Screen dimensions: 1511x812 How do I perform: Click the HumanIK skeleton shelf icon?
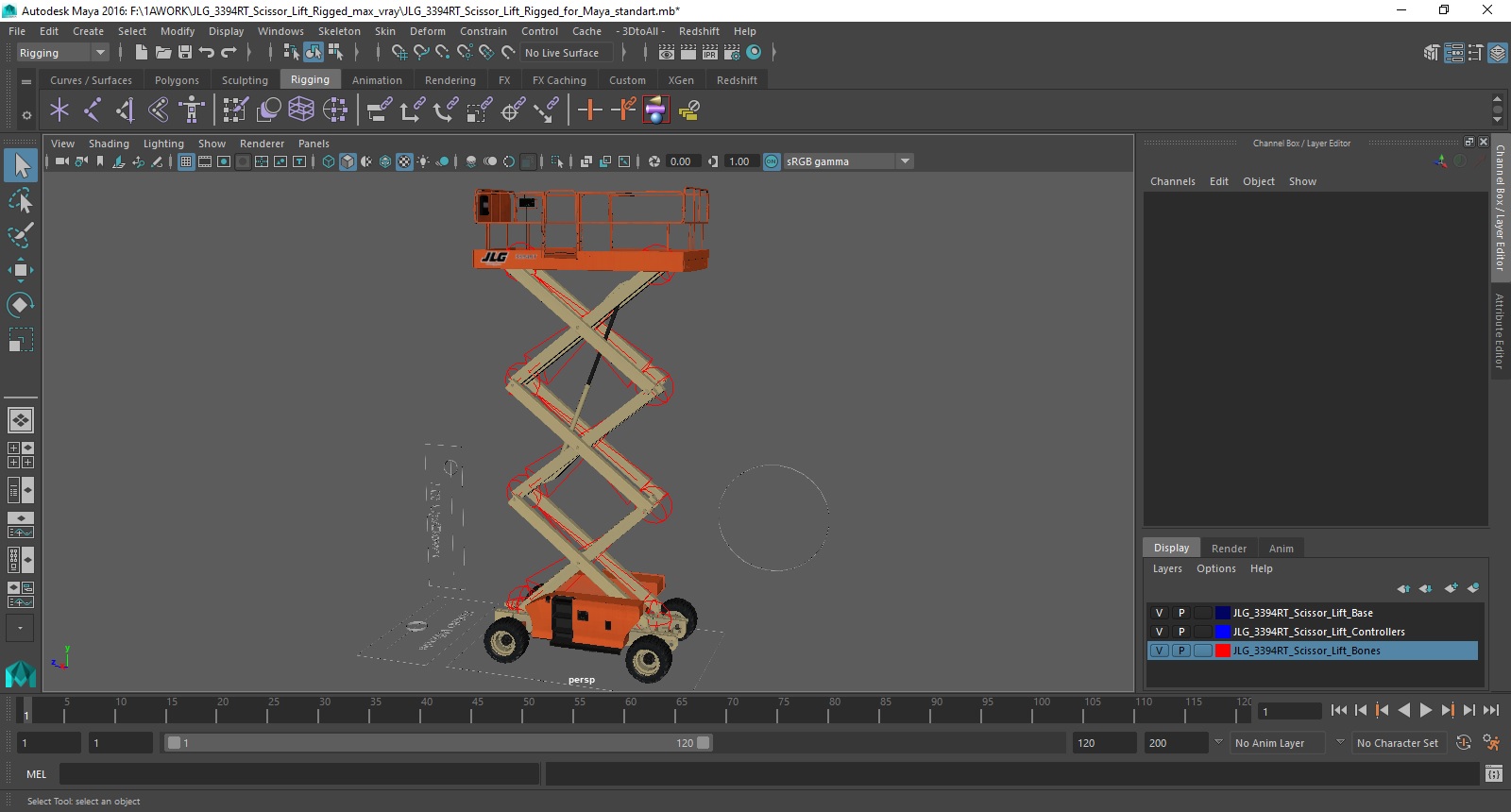(192, 110)
